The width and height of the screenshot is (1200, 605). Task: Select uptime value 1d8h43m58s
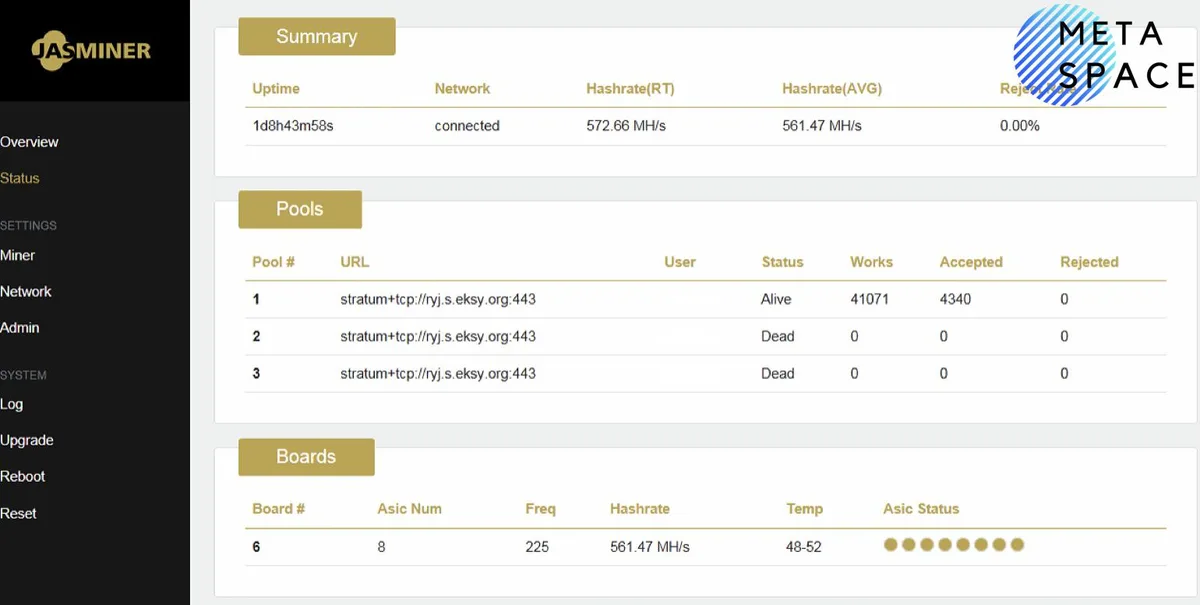pos(293,126)
